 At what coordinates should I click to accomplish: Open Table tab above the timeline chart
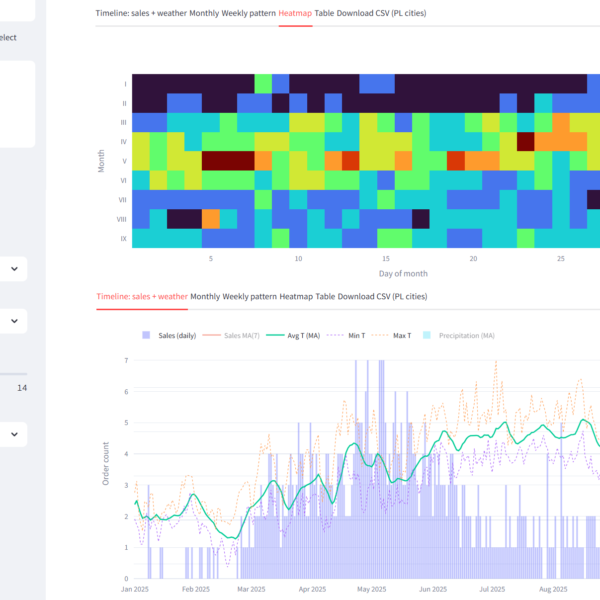point(325,296)
